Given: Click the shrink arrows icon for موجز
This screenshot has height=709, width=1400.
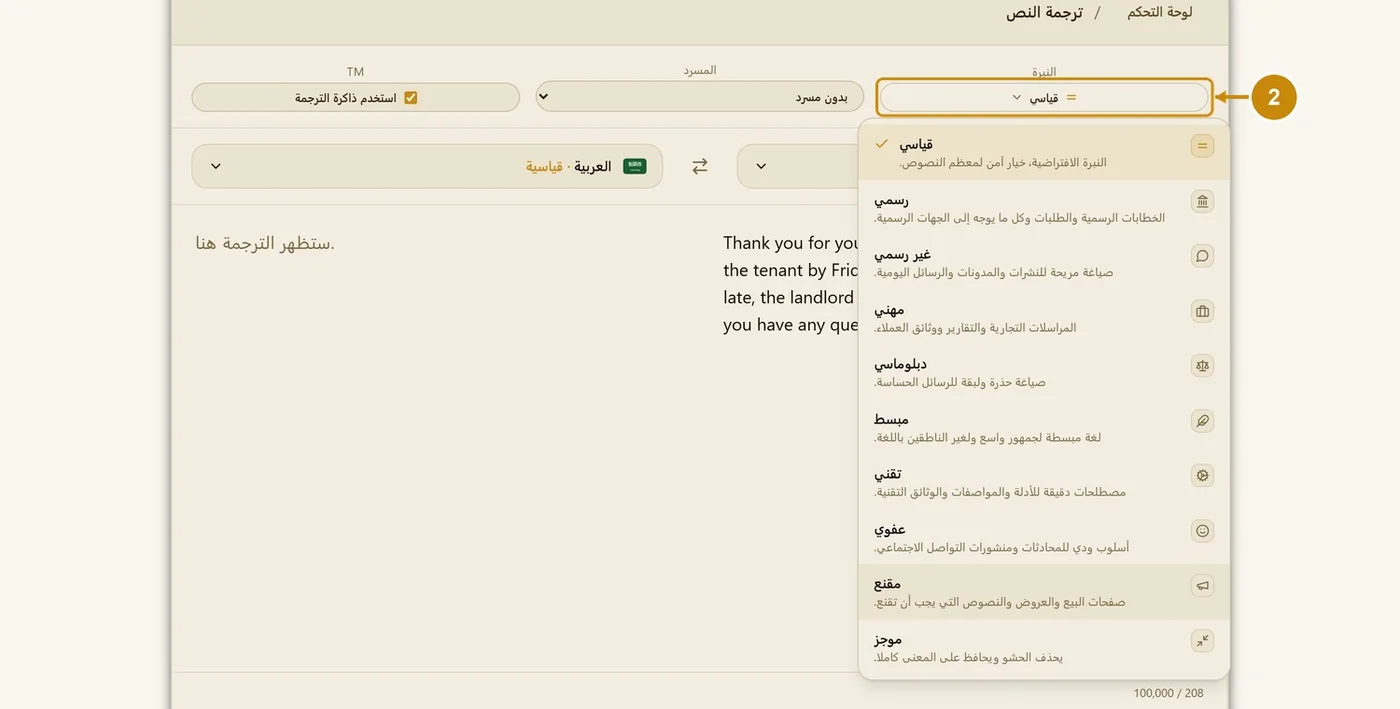Looking at the screenshot, I should (1202, 641).
